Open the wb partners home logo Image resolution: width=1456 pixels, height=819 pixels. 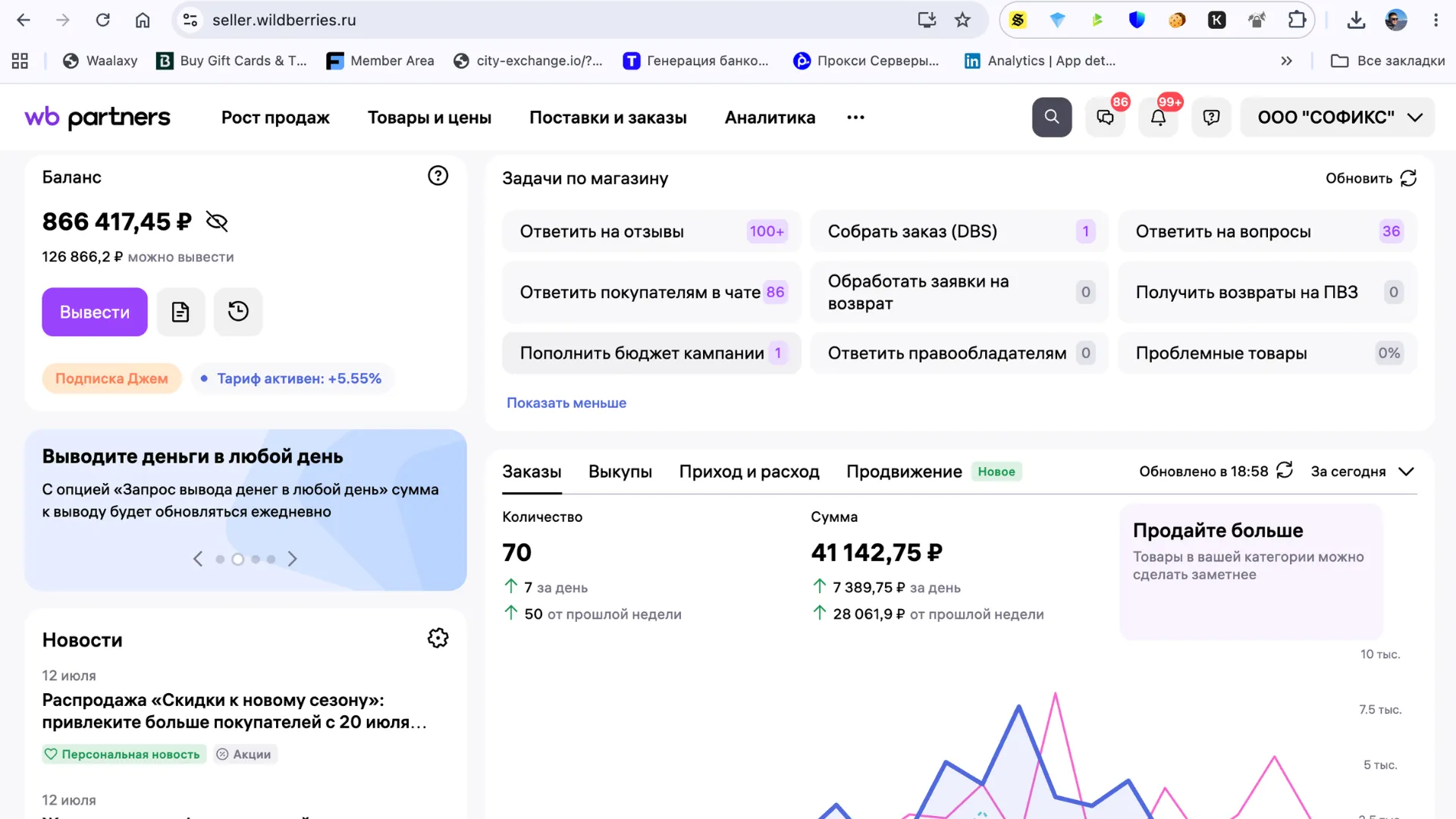[x=97, y=118]
